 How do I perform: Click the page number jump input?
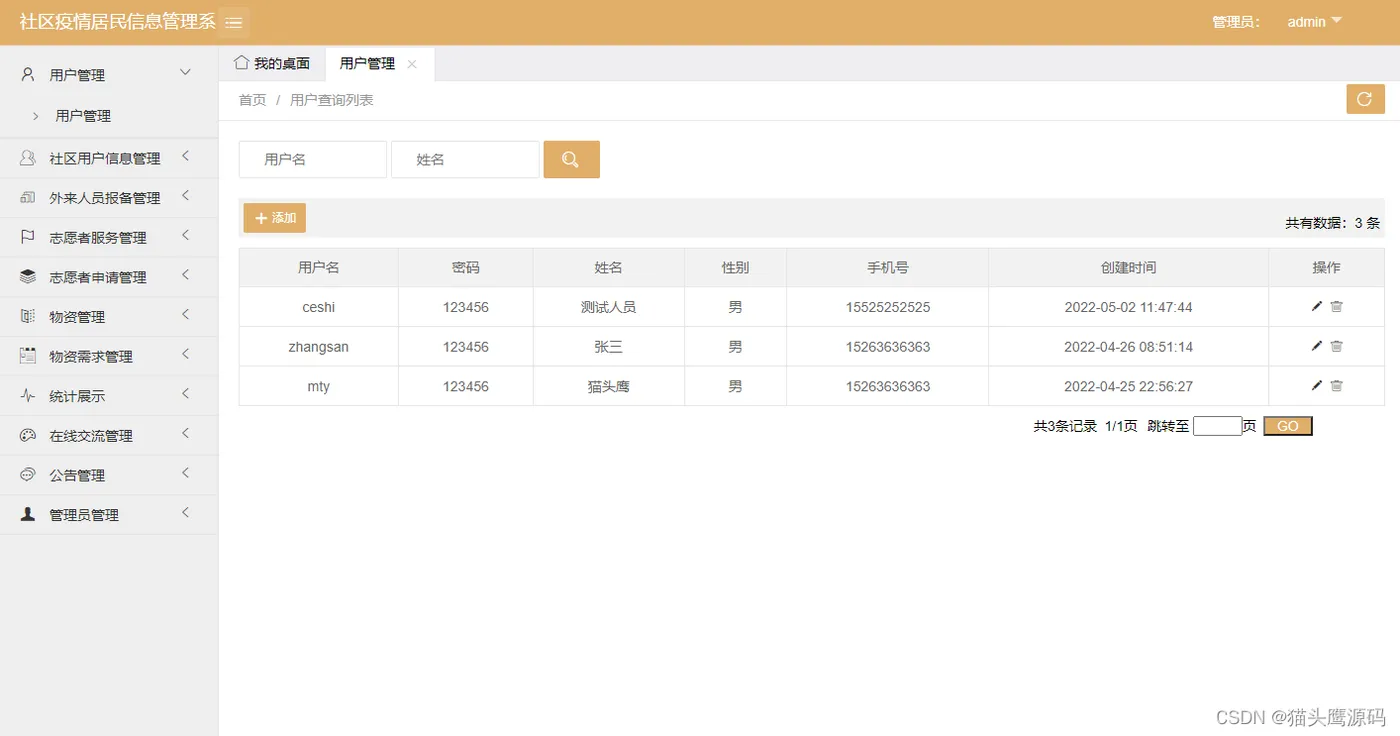[1217, 426]
